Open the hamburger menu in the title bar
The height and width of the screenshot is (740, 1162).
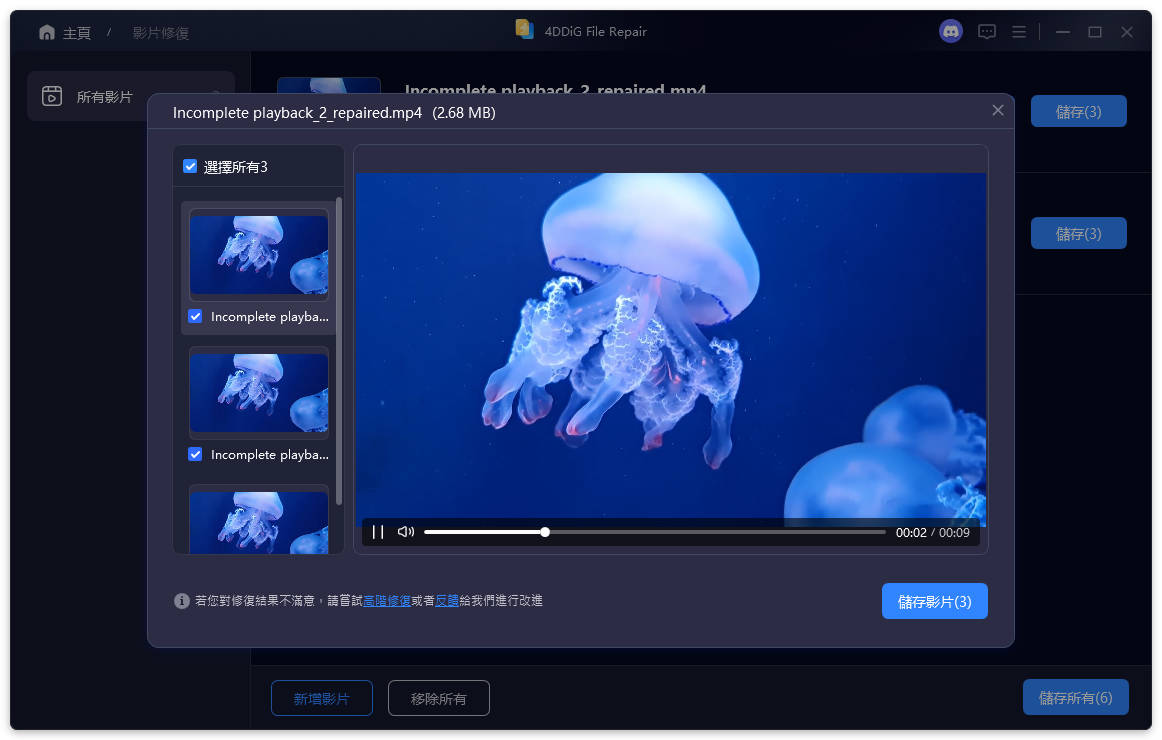(x=1018, y=31)
